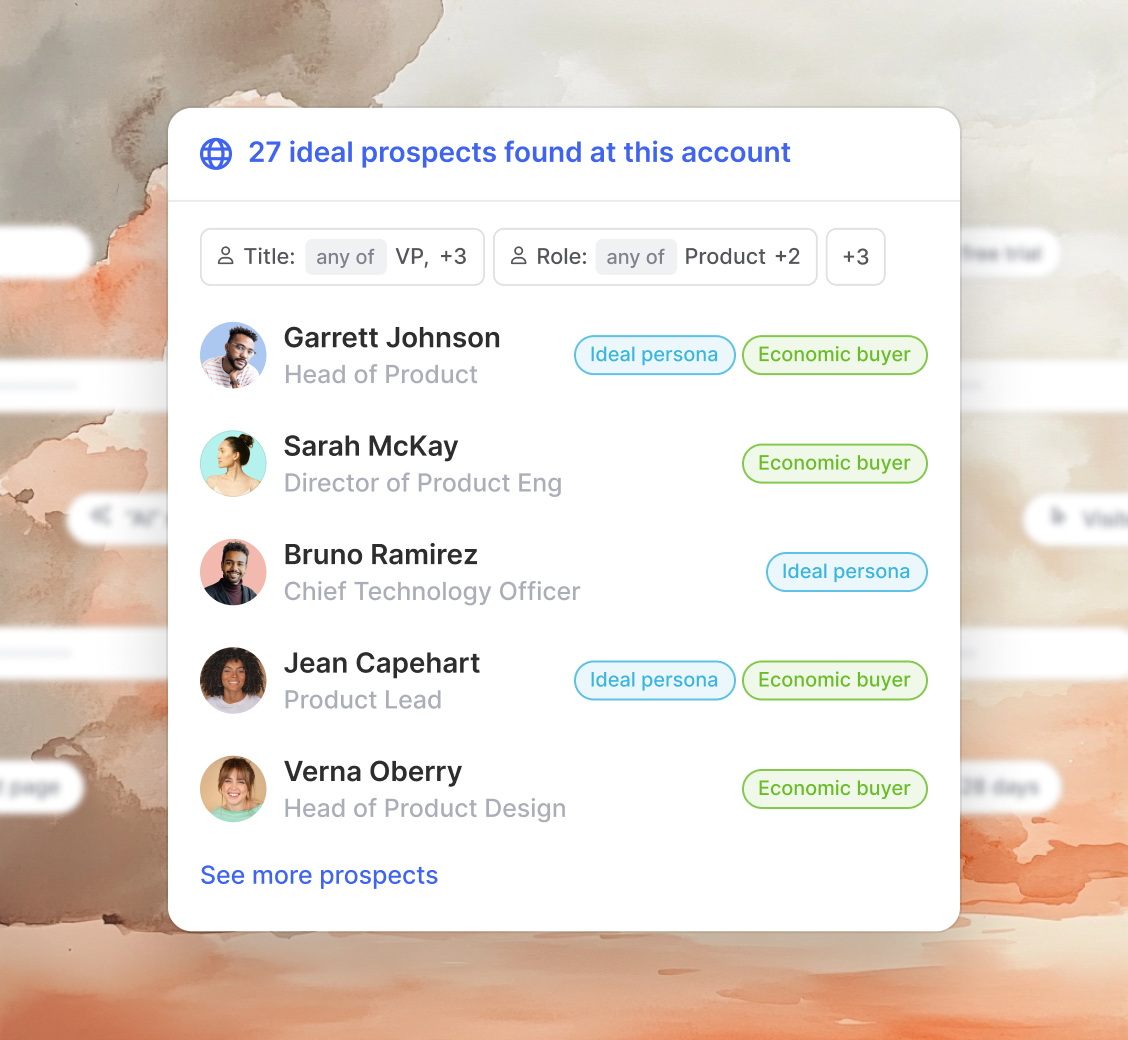Select Sarah McKay's Economic buyer tag
1128x1040 pixels.
point(834,464)
